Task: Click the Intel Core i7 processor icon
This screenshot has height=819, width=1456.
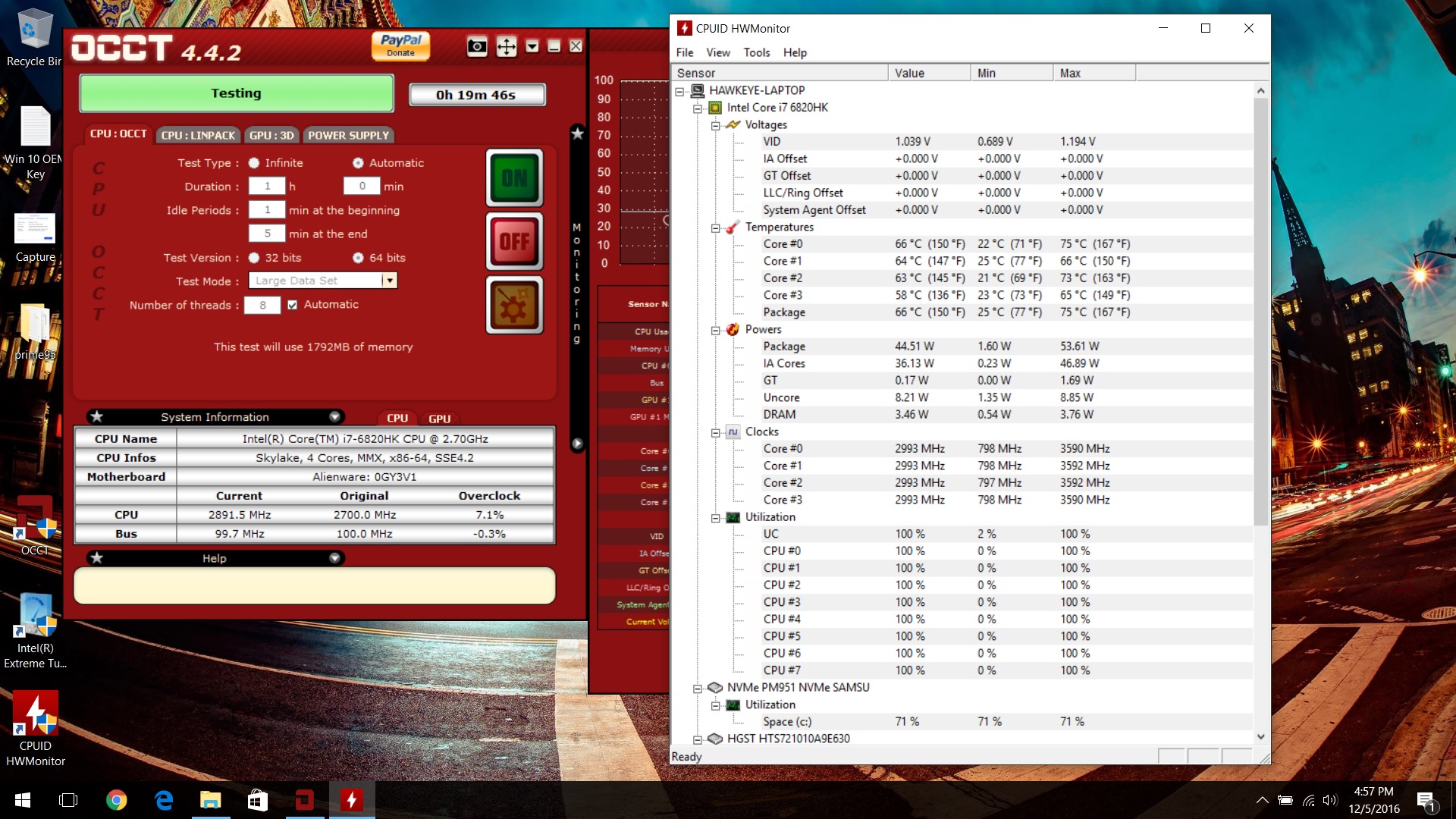Action: tap(715, 108)
